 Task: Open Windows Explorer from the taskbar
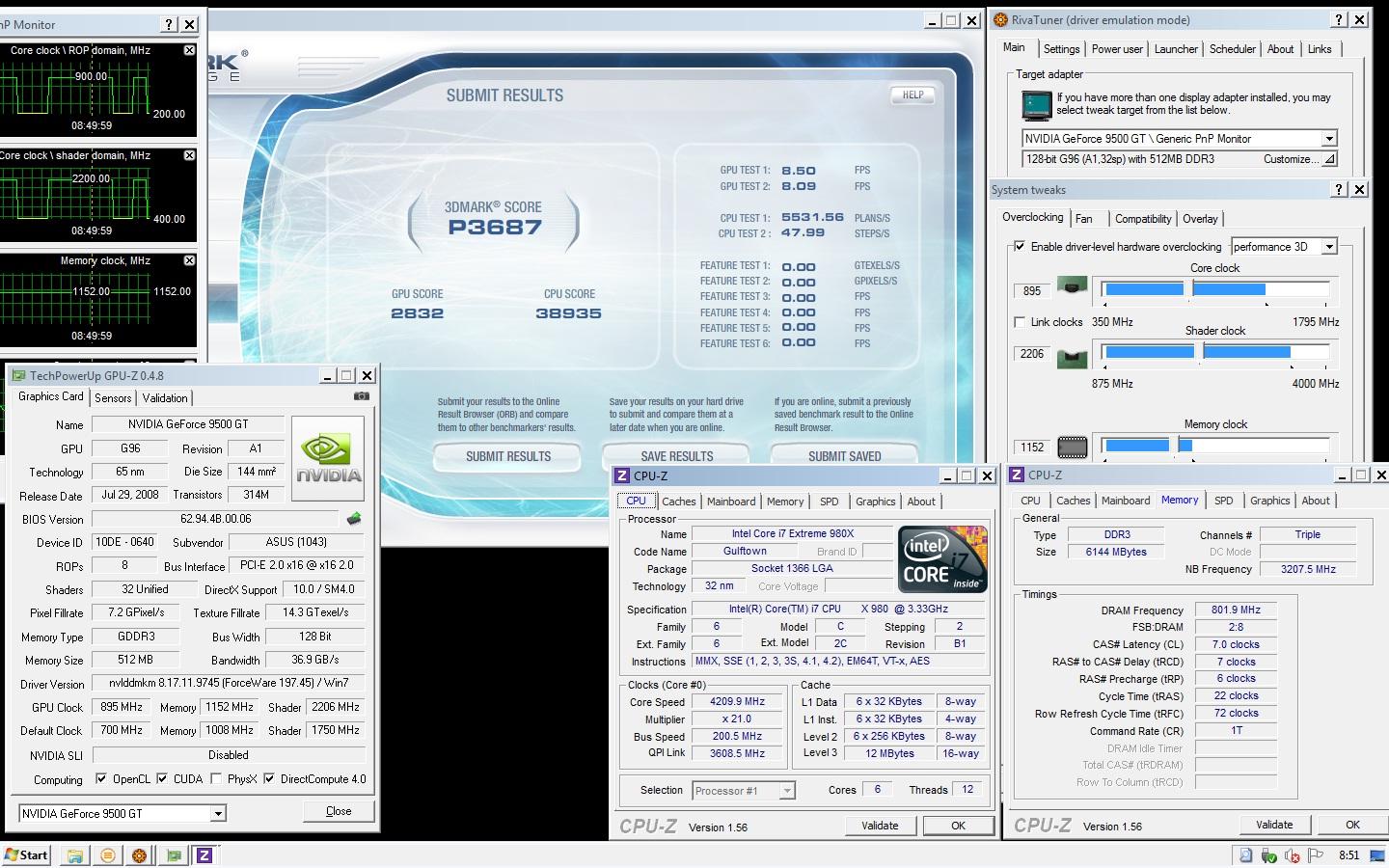74,855
